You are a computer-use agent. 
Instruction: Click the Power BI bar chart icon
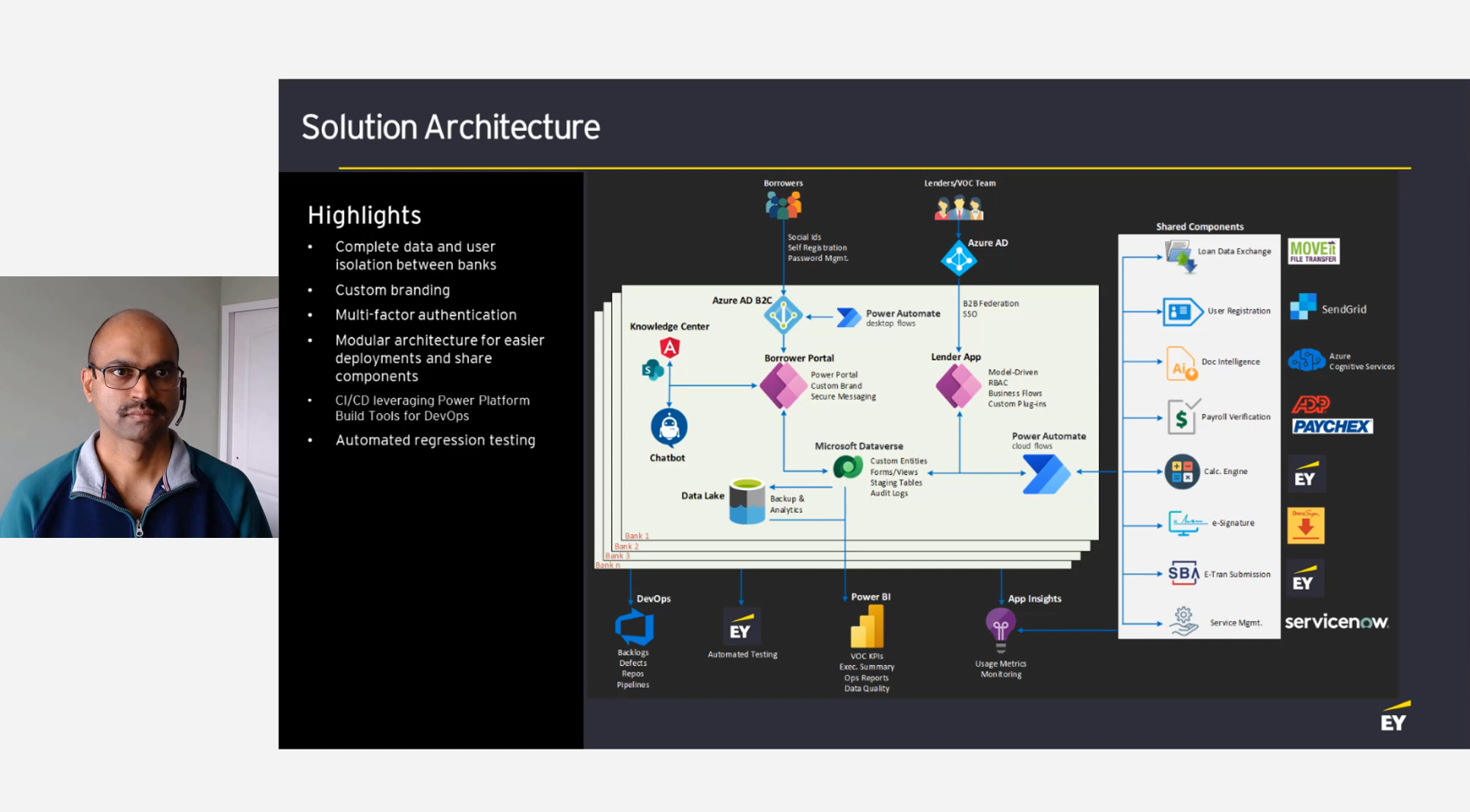point(867,627)
